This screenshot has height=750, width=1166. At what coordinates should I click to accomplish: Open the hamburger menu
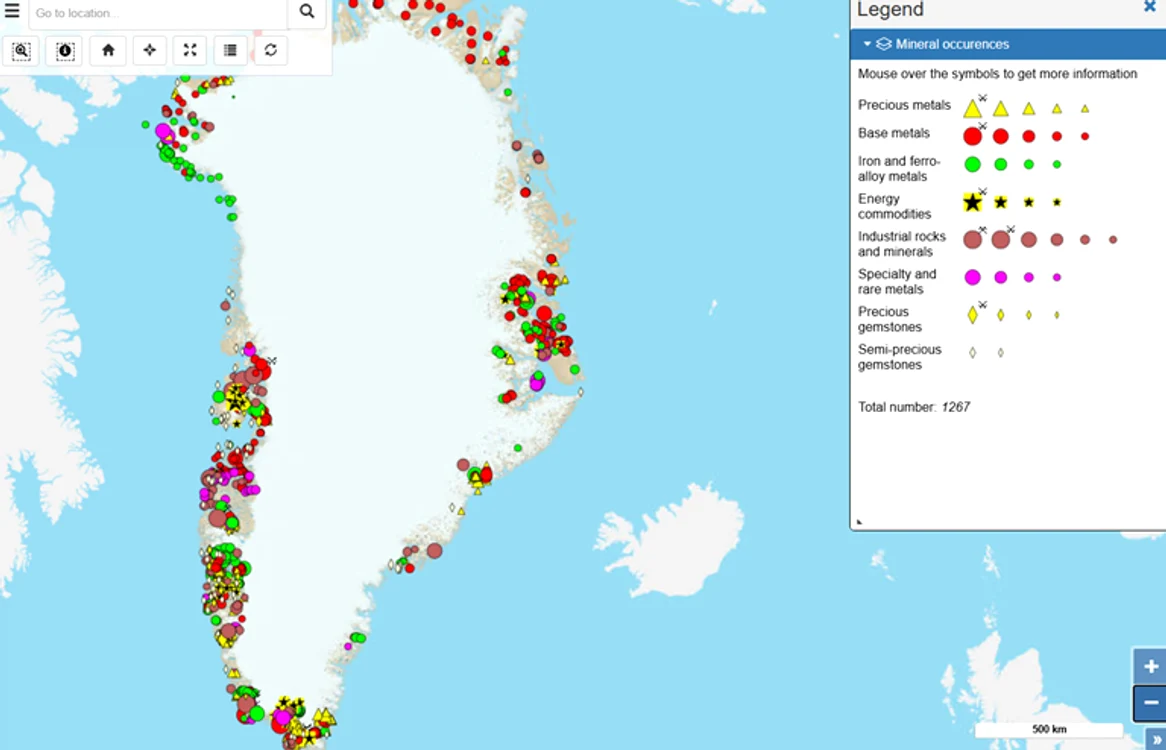click(x=12, y=11)
